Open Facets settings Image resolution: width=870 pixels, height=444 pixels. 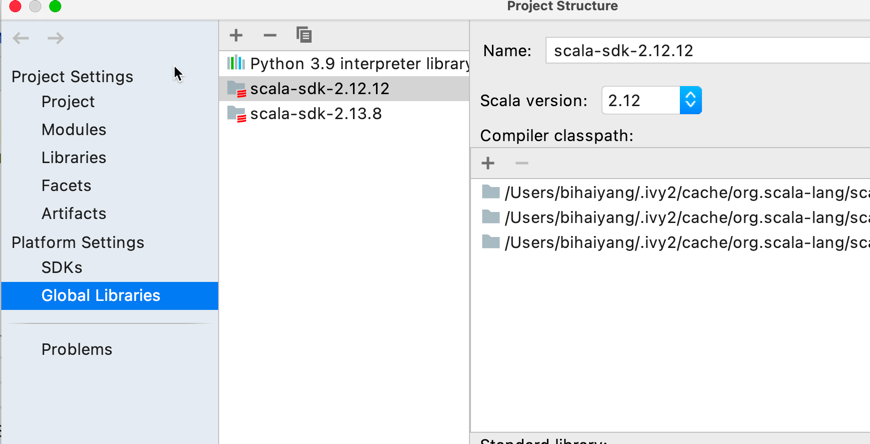66,185
